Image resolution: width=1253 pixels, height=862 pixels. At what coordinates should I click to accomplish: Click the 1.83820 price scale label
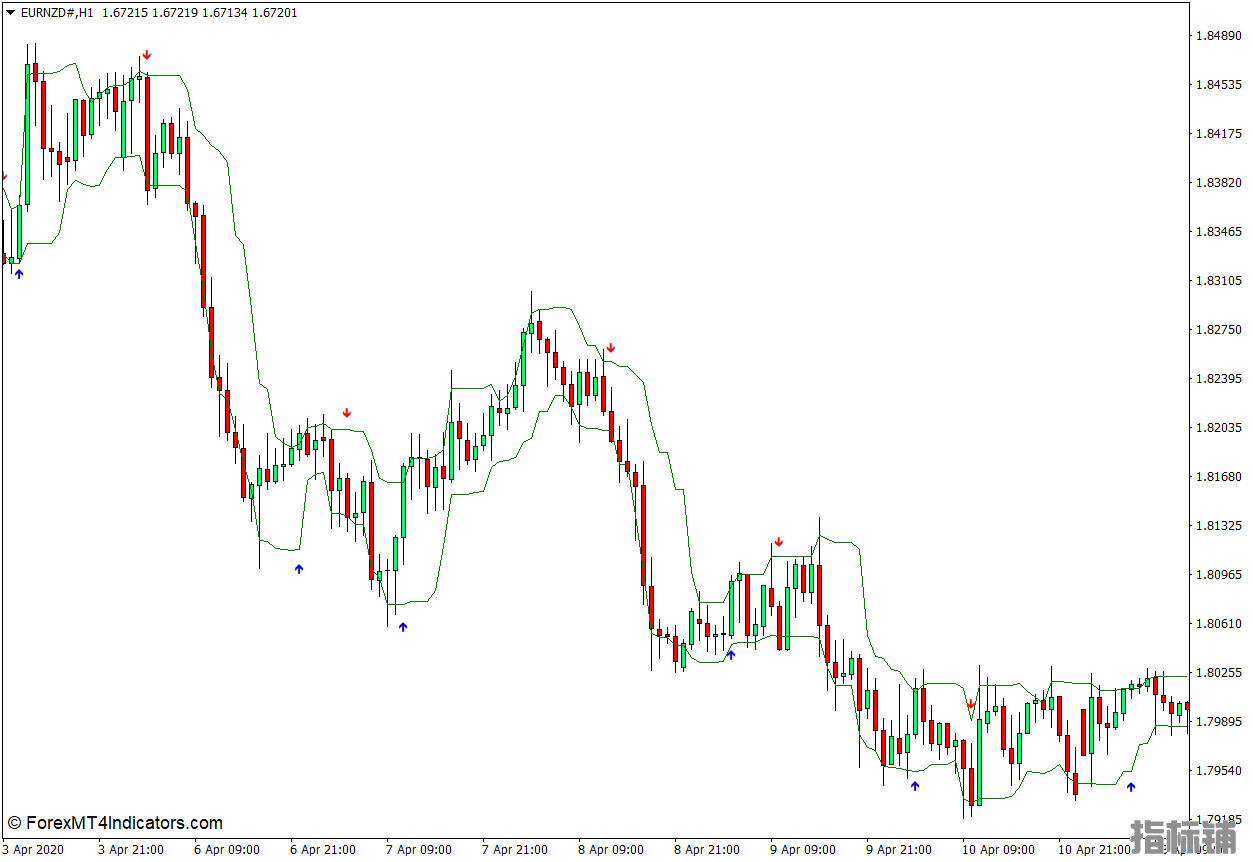pos(1219,183)
